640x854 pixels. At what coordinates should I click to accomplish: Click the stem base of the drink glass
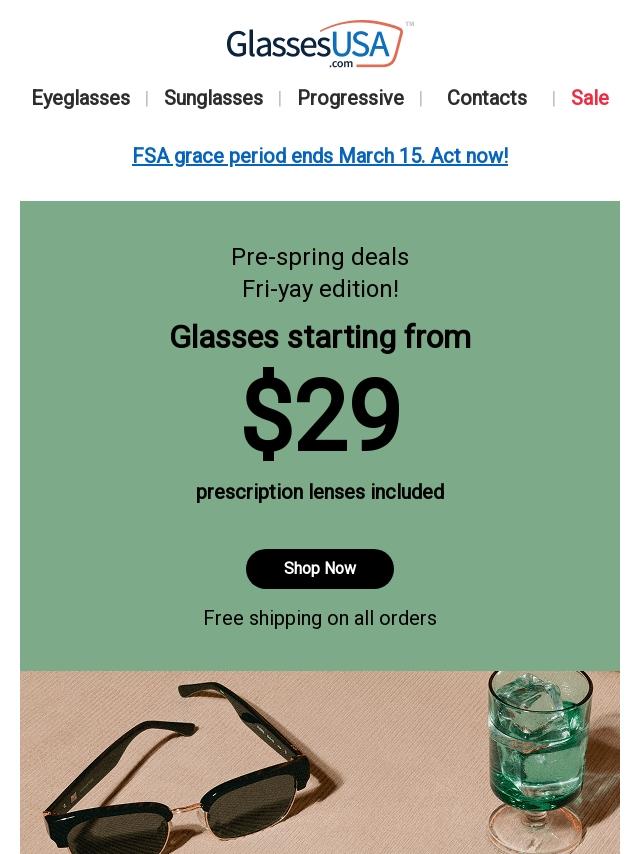(x=548, y=838)
